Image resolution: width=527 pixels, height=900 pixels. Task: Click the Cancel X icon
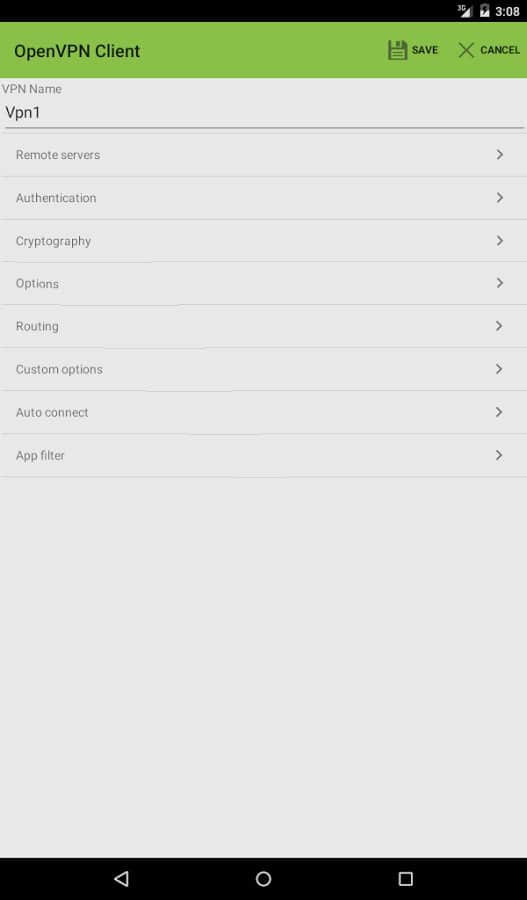pyautogui.click(x=466, y=50)
